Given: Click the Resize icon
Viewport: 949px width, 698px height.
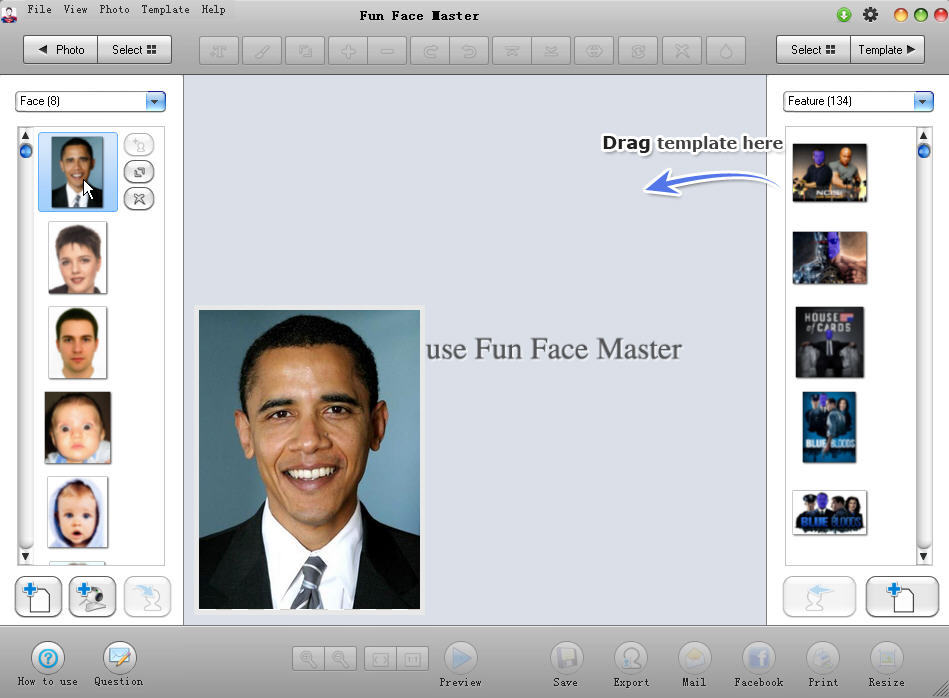Looking at the screenshot, I should 886,659.
